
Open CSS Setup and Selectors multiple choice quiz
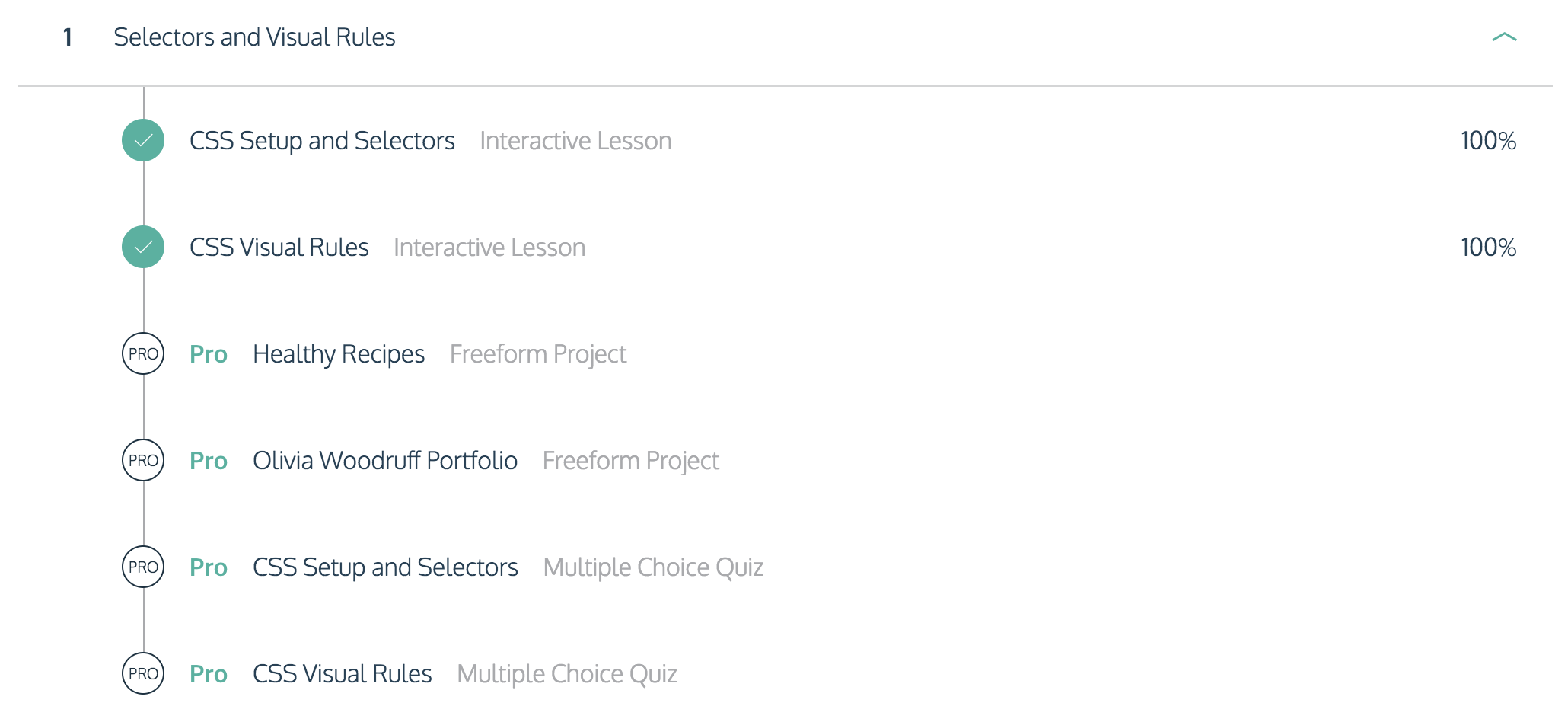385,567
